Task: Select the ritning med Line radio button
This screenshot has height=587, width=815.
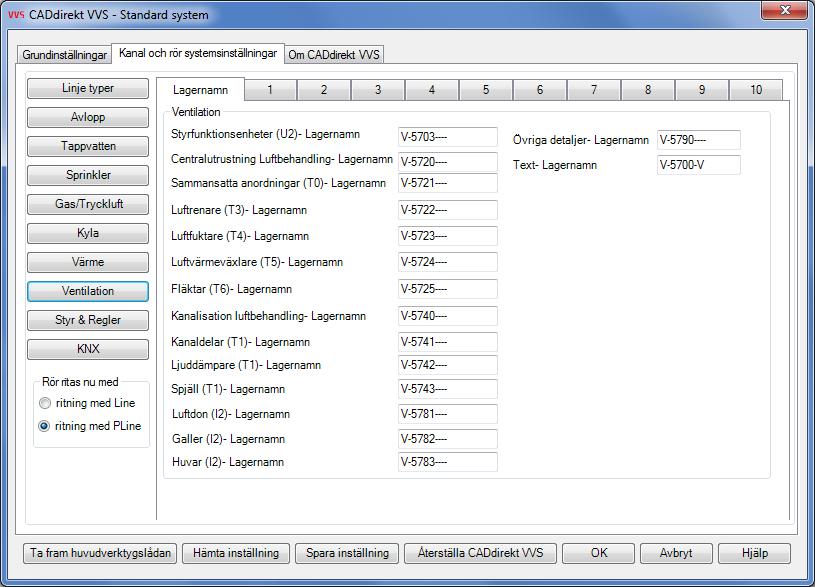Action: [45, 403]
